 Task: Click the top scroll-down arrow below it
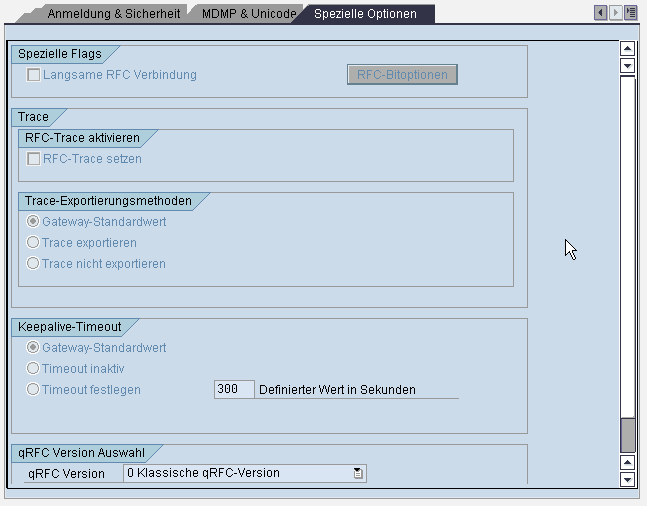point(628,65)
